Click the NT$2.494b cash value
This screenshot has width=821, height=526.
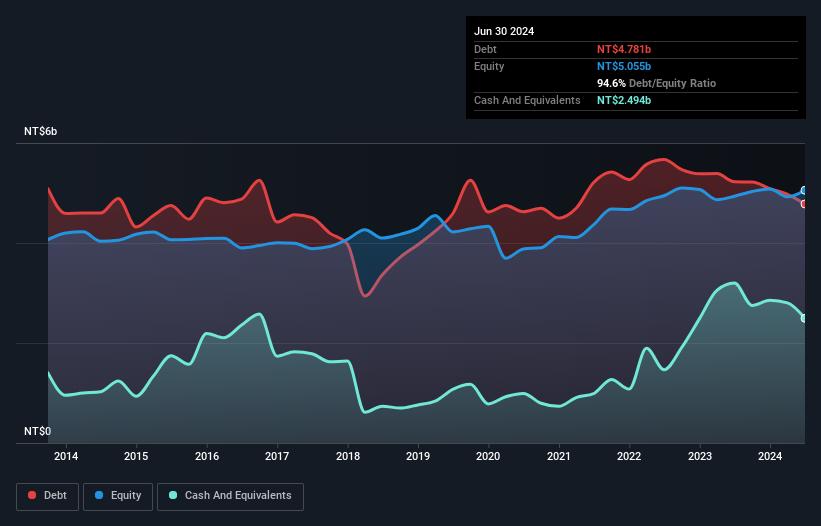click(x=624, y=100)
